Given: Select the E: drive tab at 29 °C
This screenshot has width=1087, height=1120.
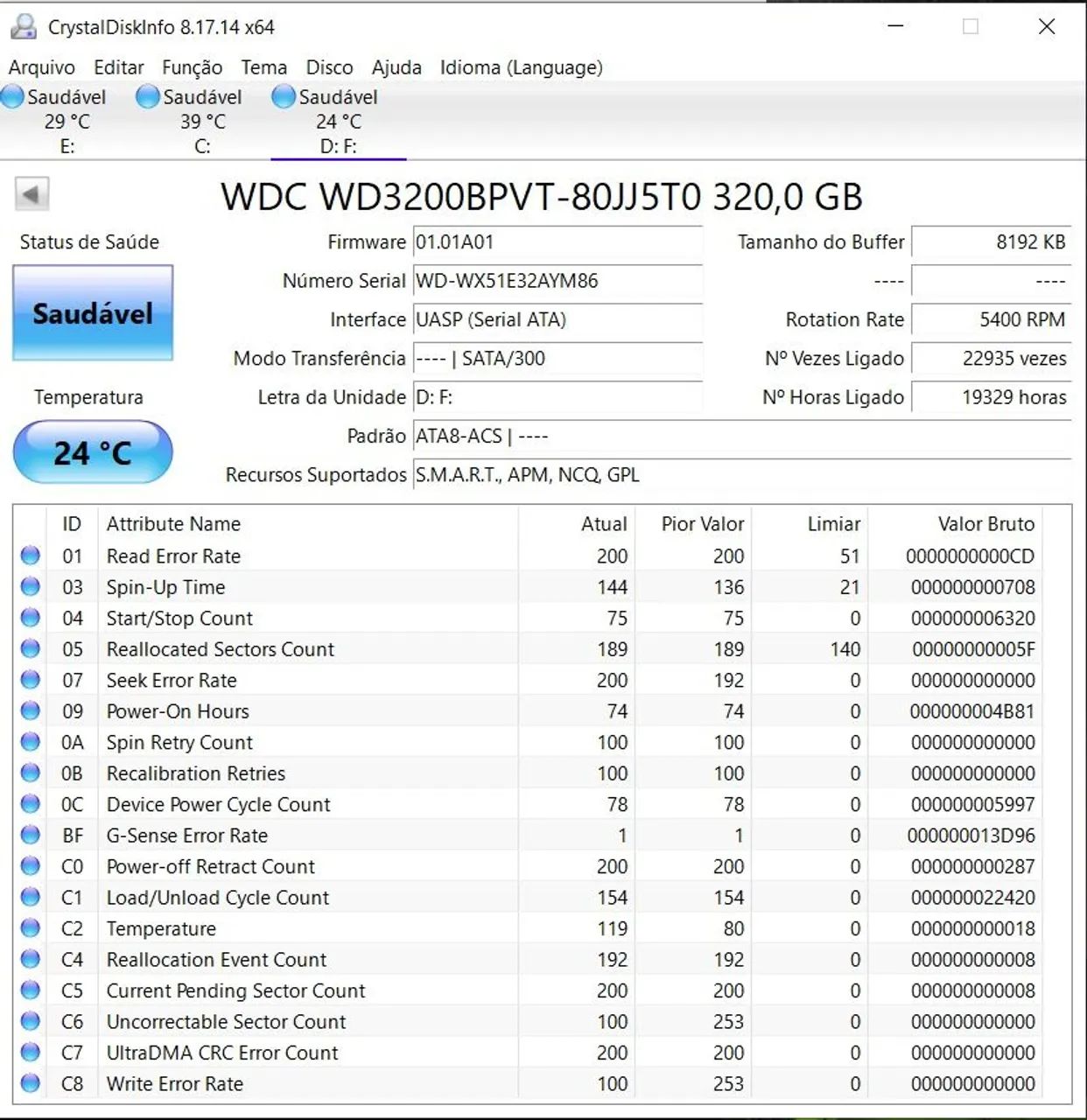Looking at the screenshot, I should click(67, 121).
